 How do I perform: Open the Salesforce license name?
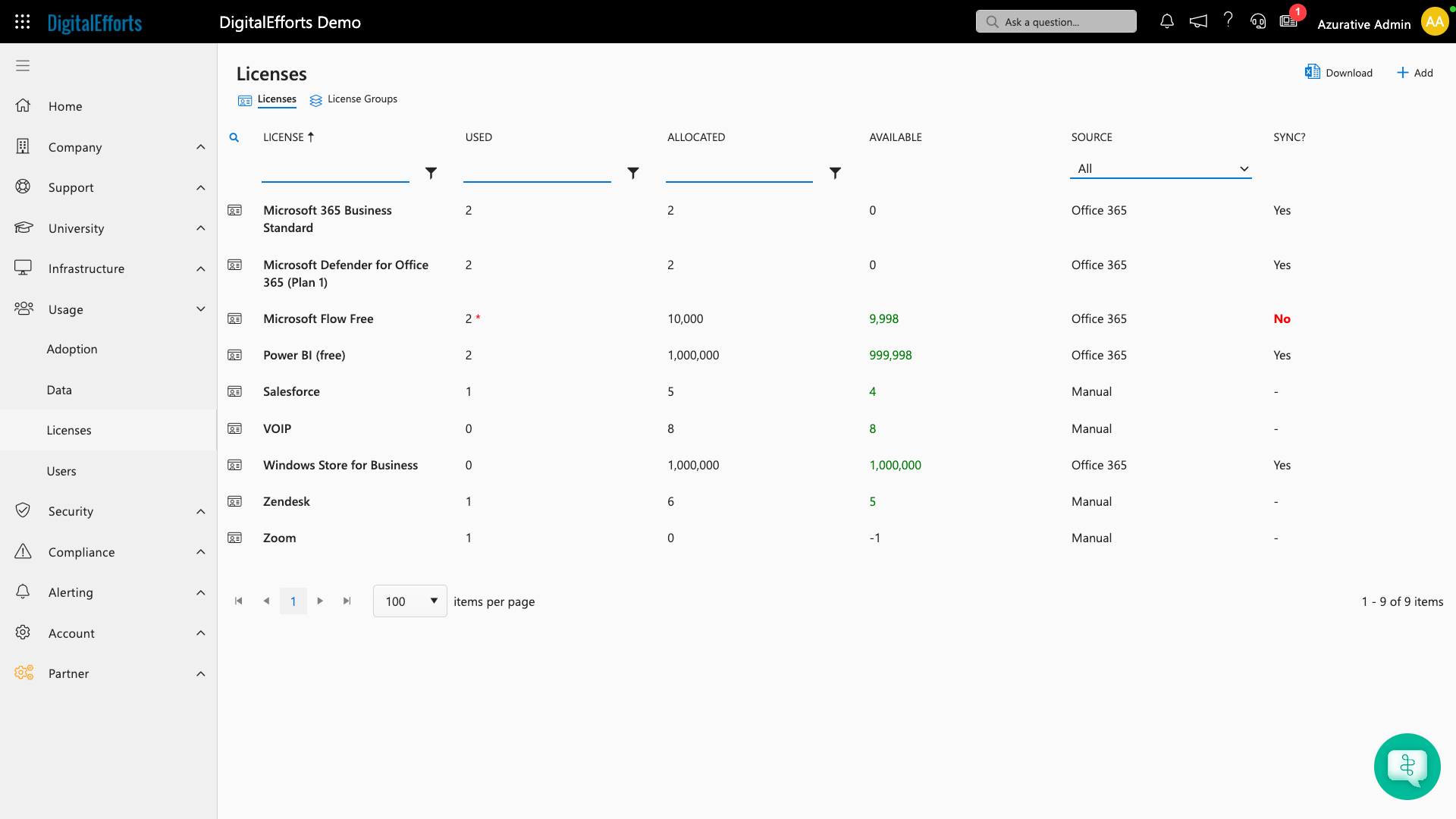(x=291, y=391)
